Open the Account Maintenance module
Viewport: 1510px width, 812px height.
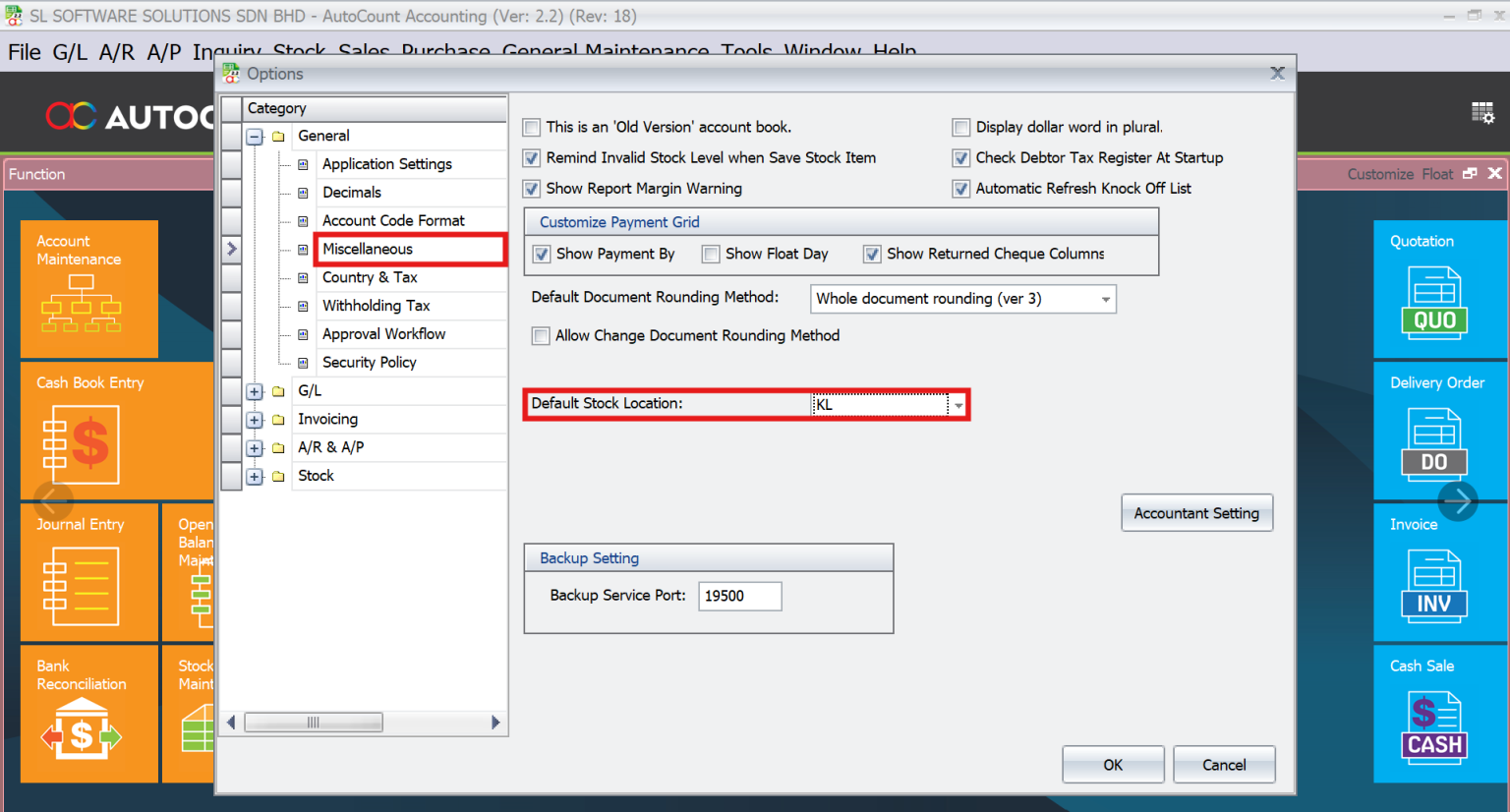click(89, 288)
